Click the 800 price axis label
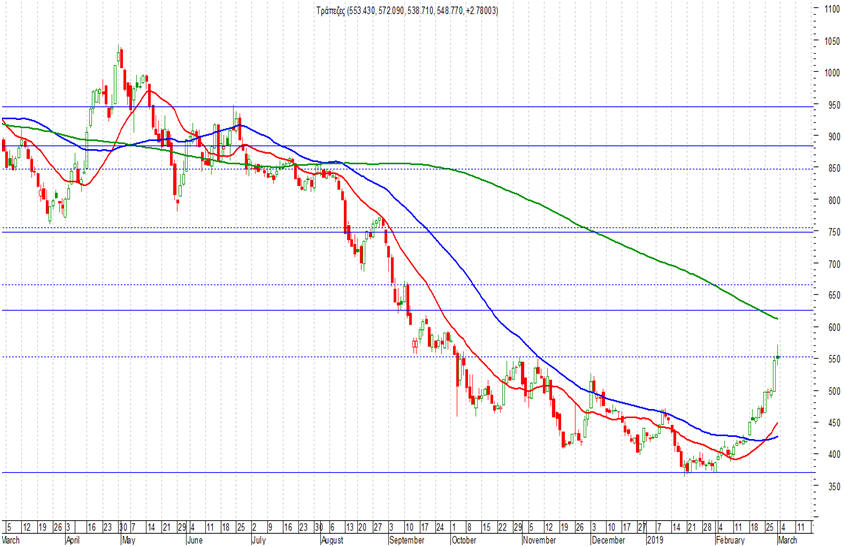The height and width of the screenshot is (547, 844). 834,200
